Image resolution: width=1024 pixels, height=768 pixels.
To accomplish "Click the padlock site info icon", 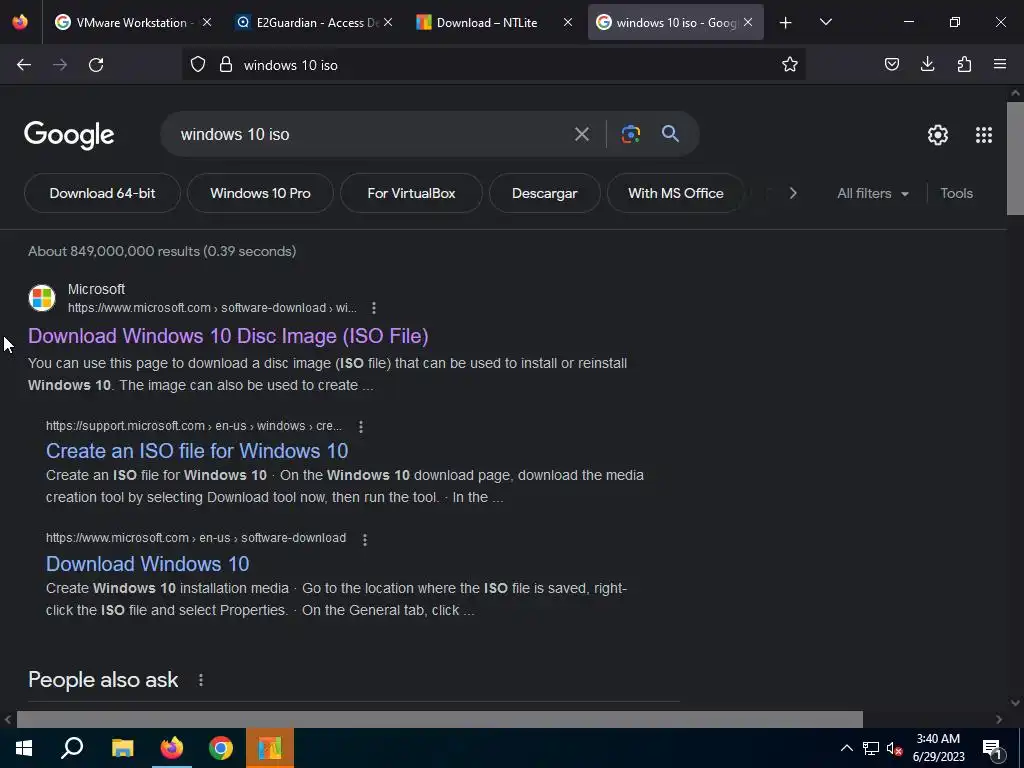I will coord(226,64).
